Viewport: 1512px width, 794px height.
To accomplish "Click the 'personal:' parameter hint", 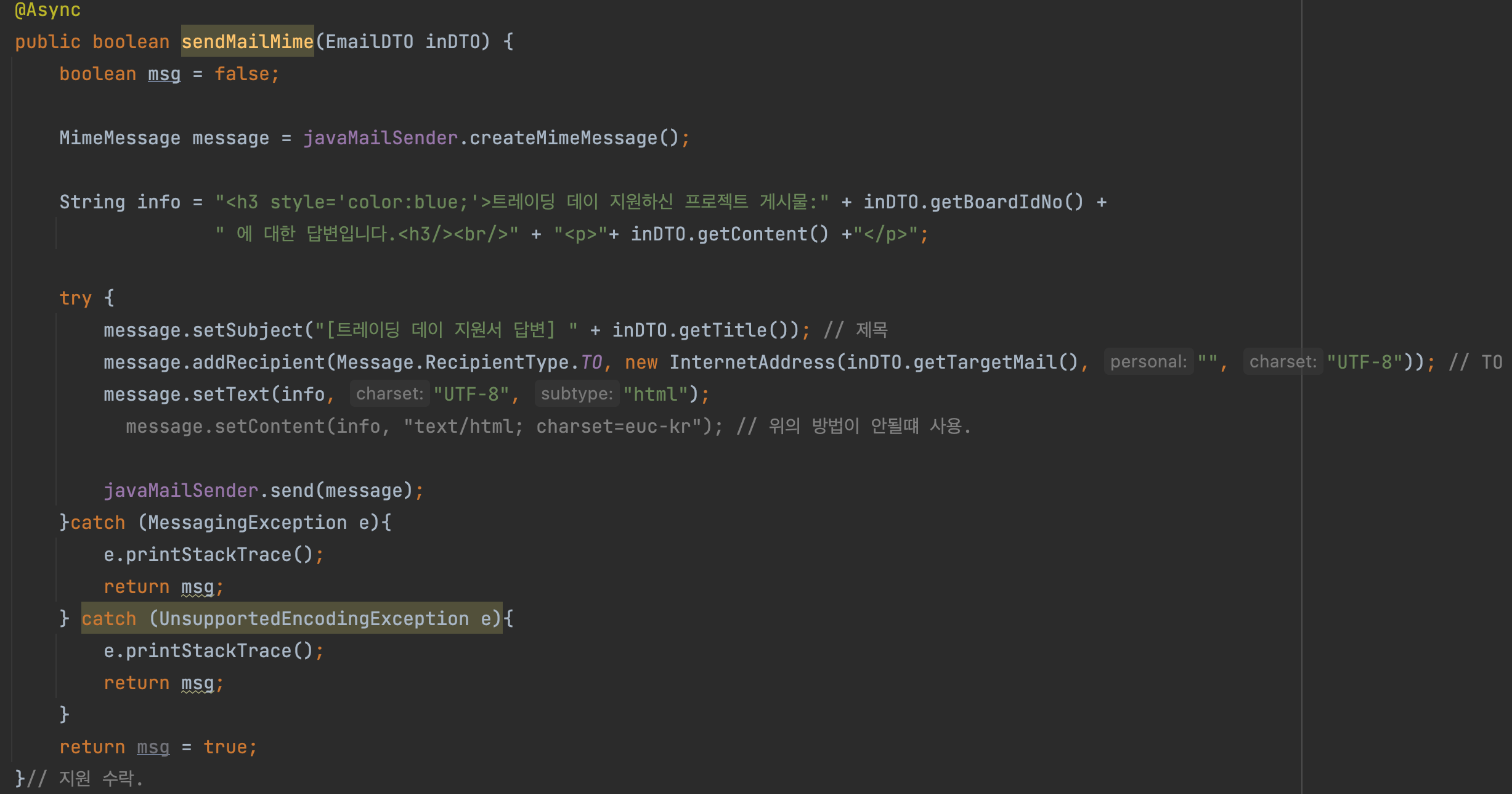I will pos(1148,362).
